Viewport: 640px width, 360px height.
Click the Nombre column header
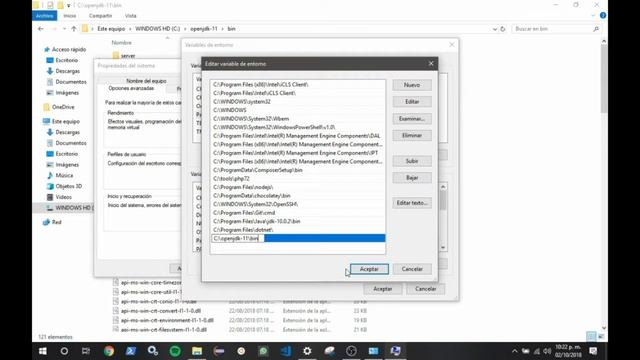[x=122, y=42]
